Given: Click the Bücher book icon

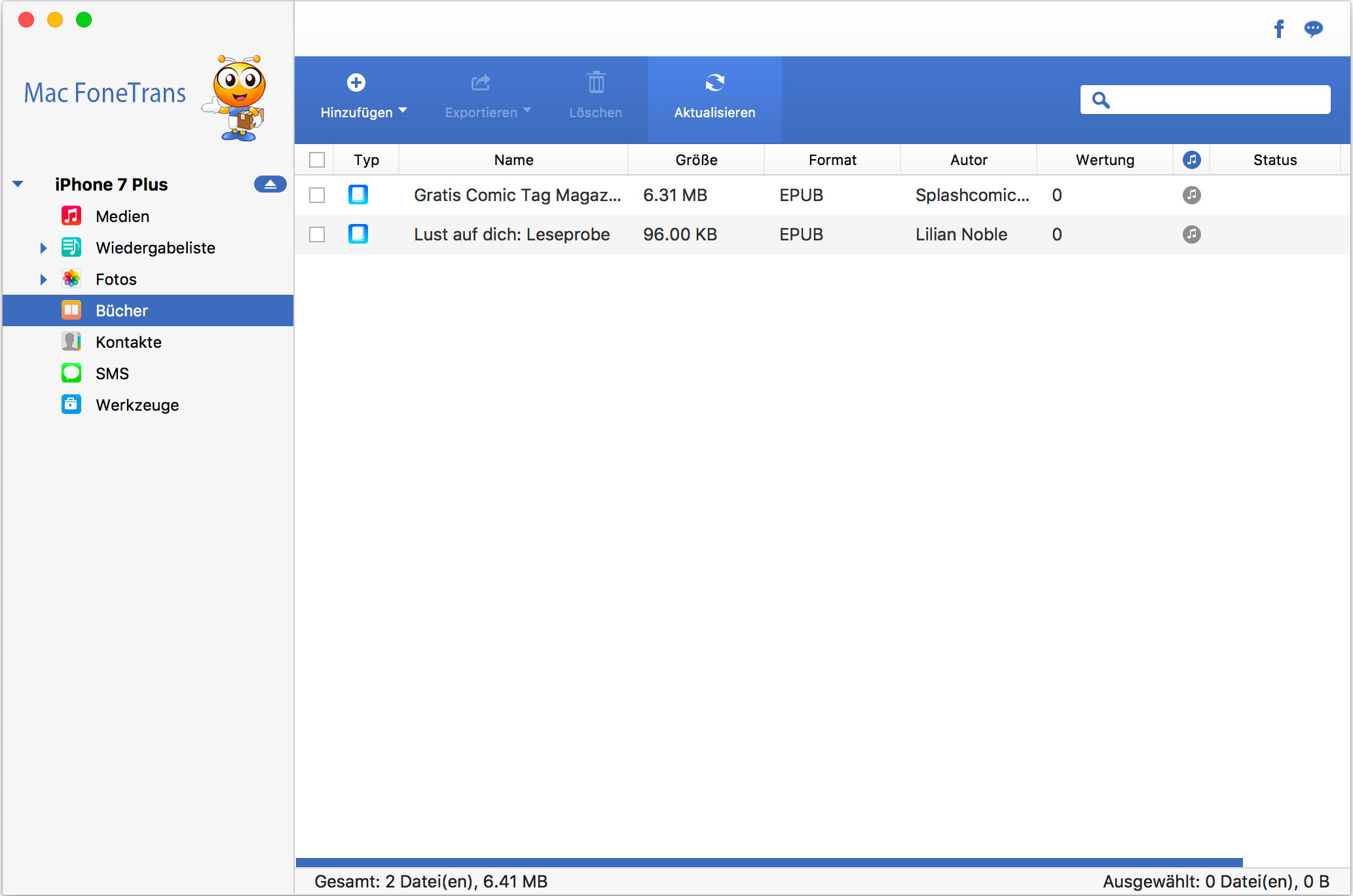Looking at the screenshot, I should click(71, 310).
